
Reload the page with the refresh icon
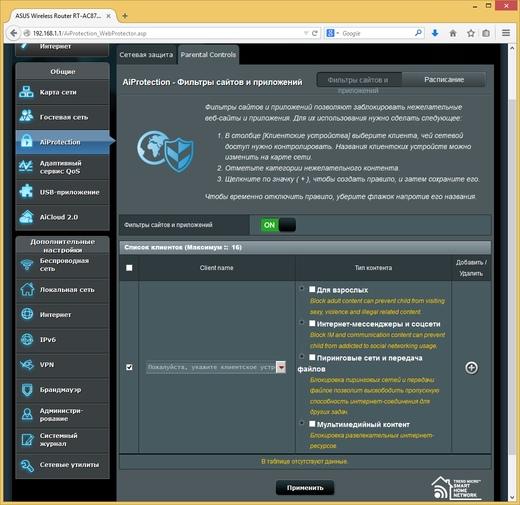314,33
